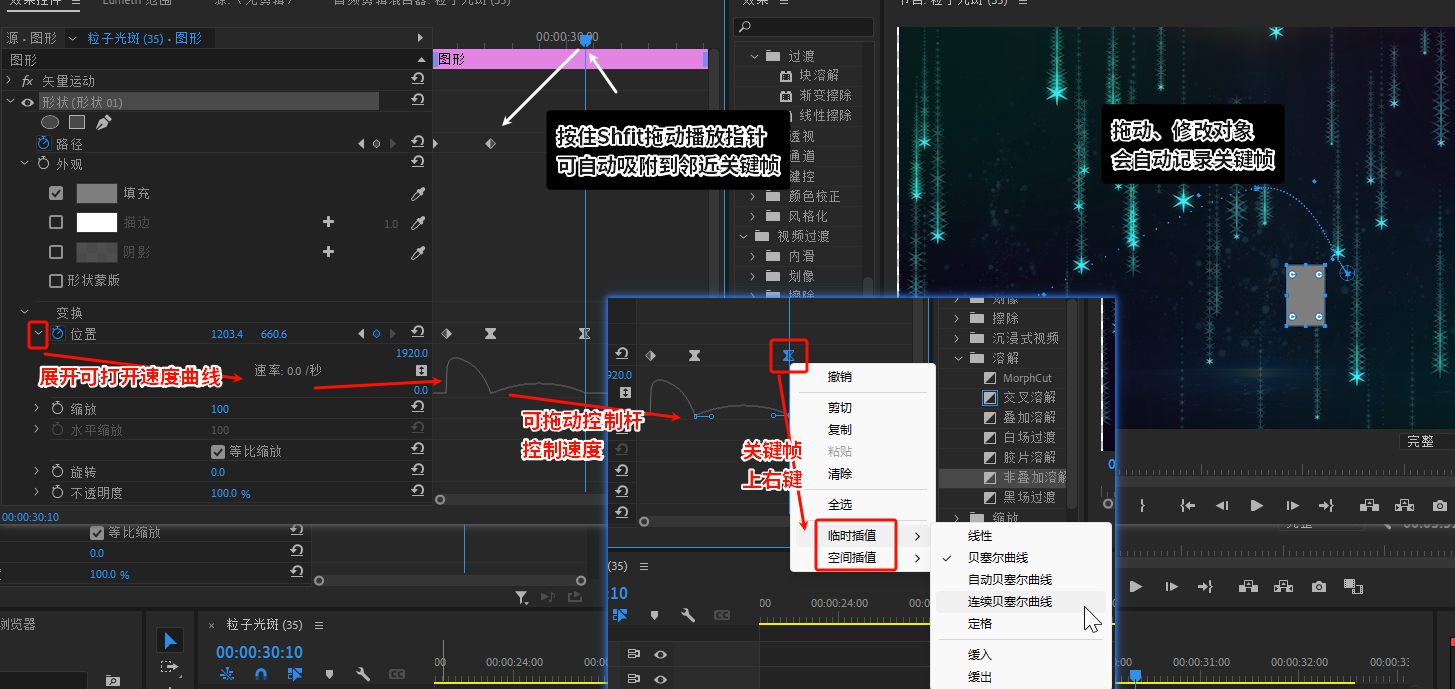This screenshot has height=689, width=1455.
Task: Add a keyframe on the 路径 row
Action: pos(376,144)
